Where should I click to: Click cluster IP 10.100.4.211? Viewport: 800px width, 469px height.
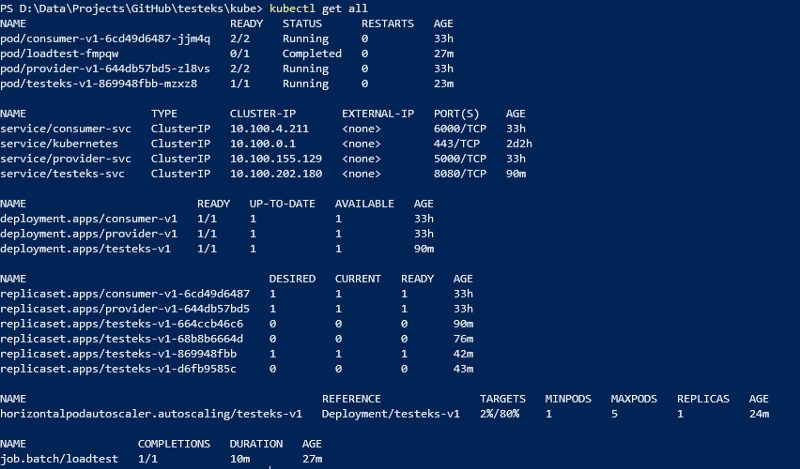(x=269, y=129)
